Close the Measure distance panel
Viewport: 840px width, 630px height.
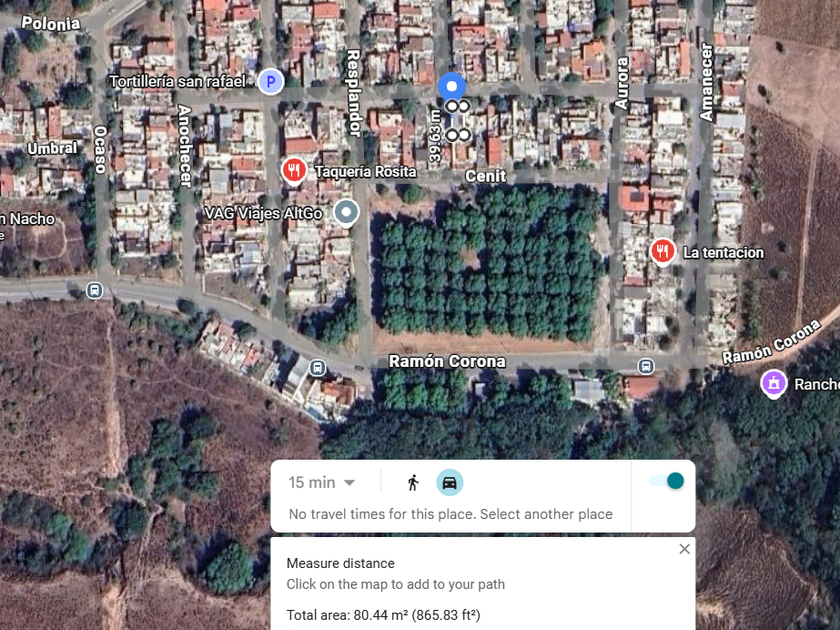coord(684,549)
